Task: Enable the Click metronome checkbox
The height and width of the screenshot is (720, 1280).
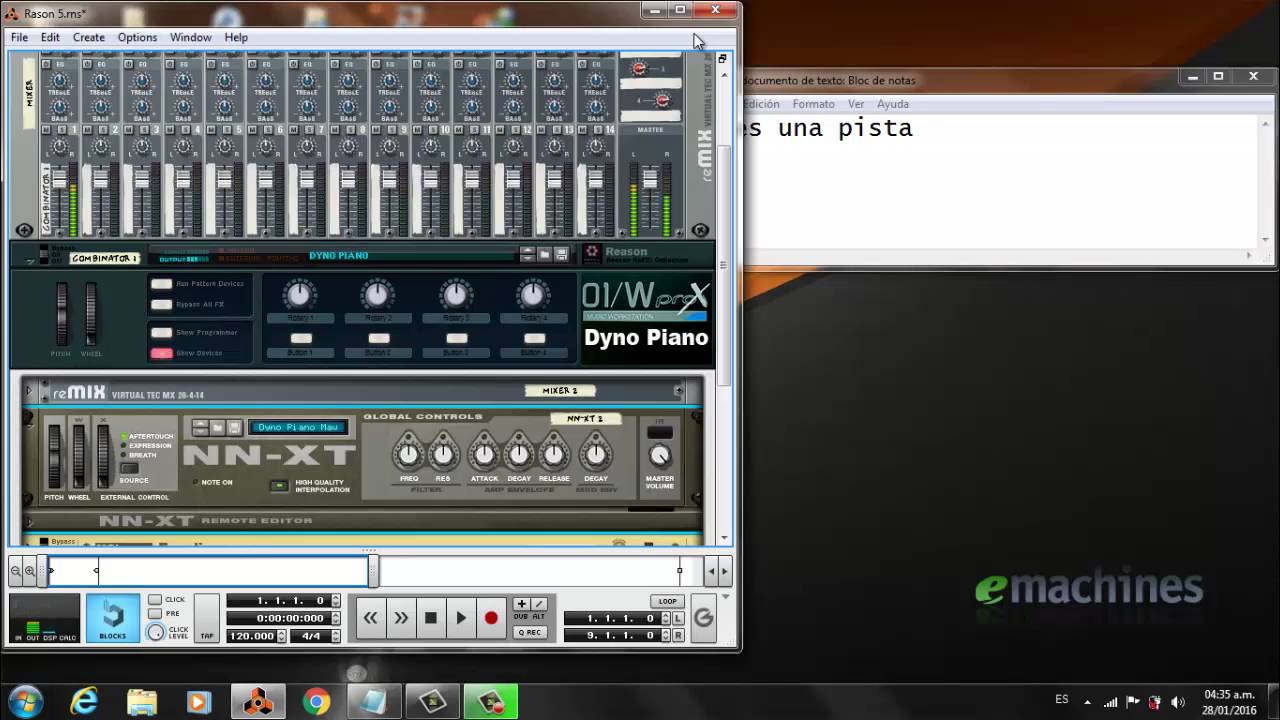Action: [x=155, y=600]
